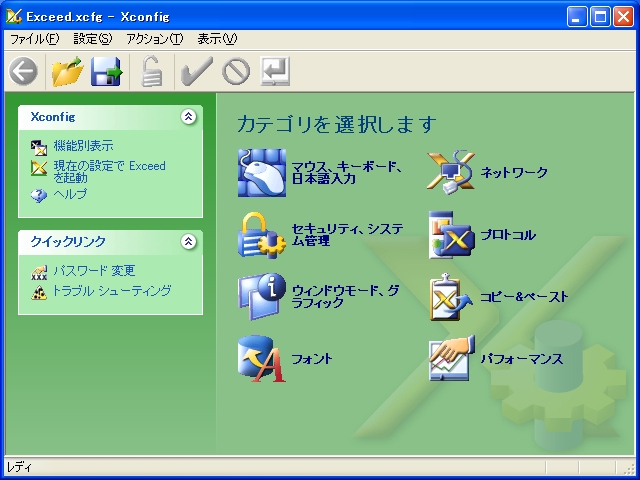Select the 機能別表示 link
The width and height of the screenshot is (640, 480).
83,146
